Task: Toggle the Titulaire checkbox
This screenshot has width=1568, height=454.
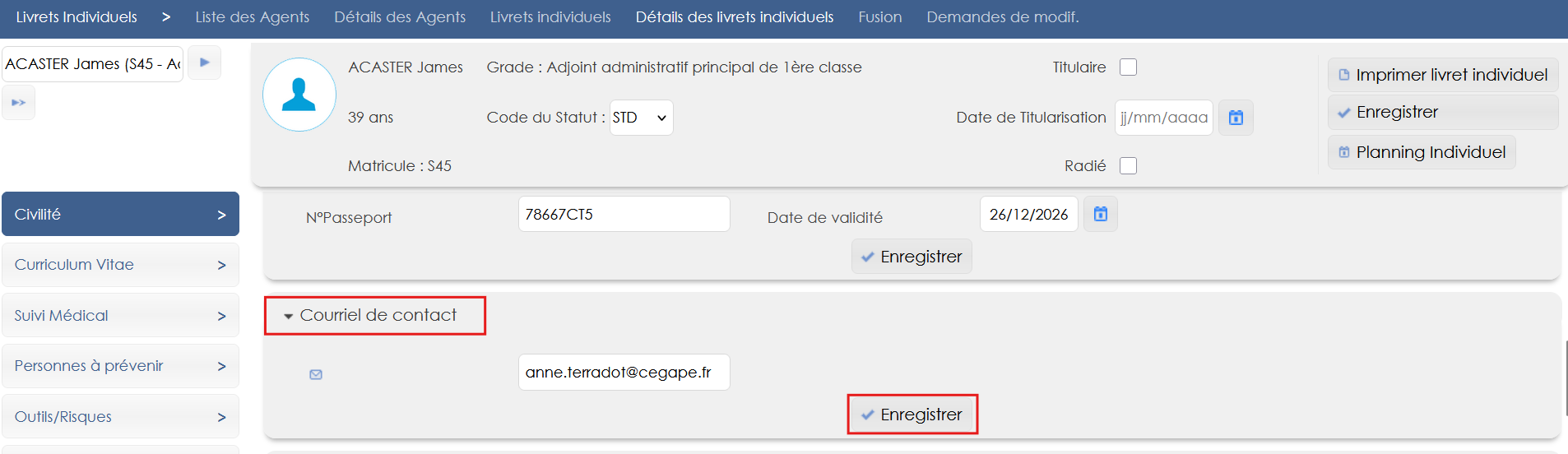Action: (1129, 67)
